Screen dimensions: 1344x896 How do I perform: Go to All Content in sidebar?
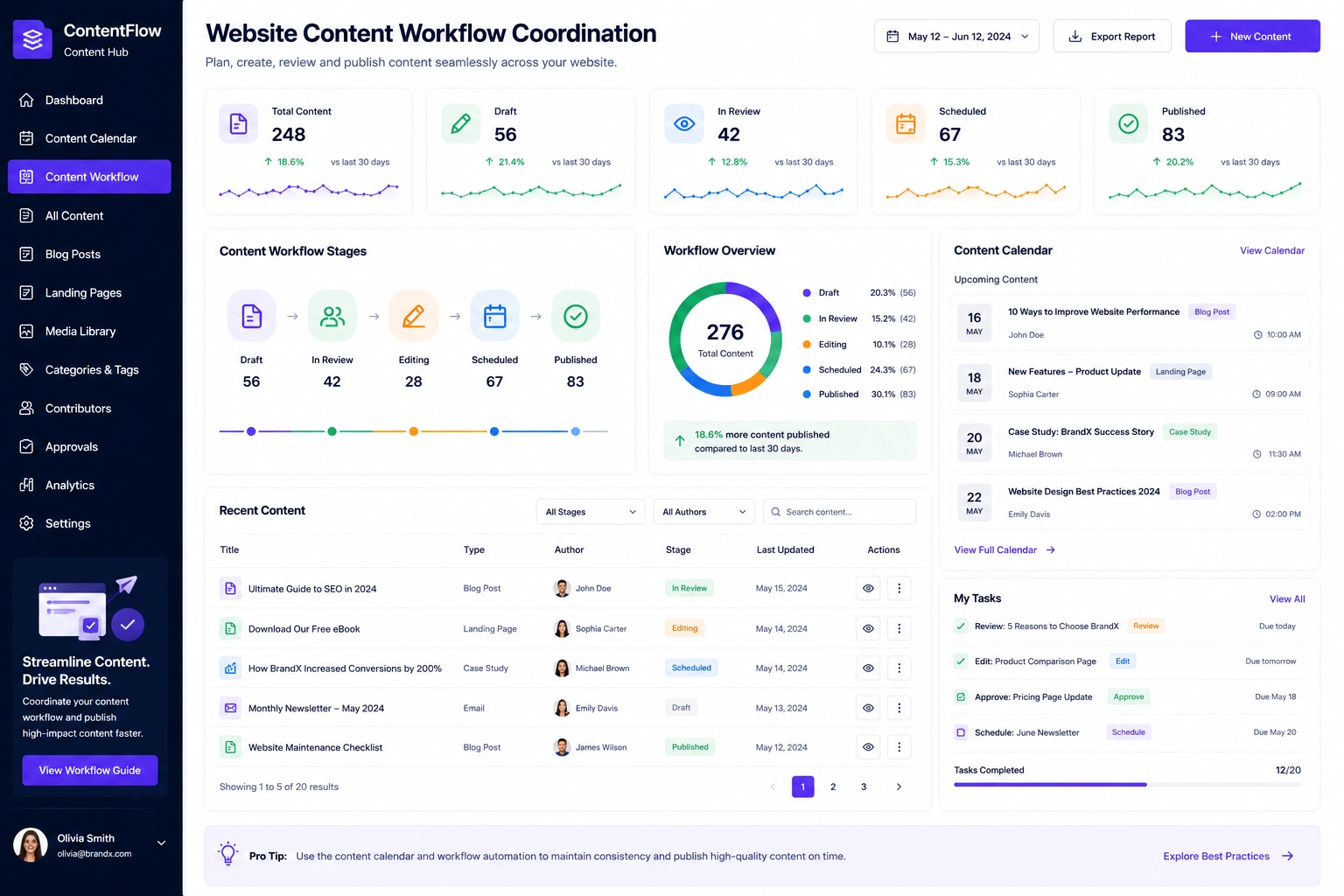pyautogui.click(x=89, y=215)
